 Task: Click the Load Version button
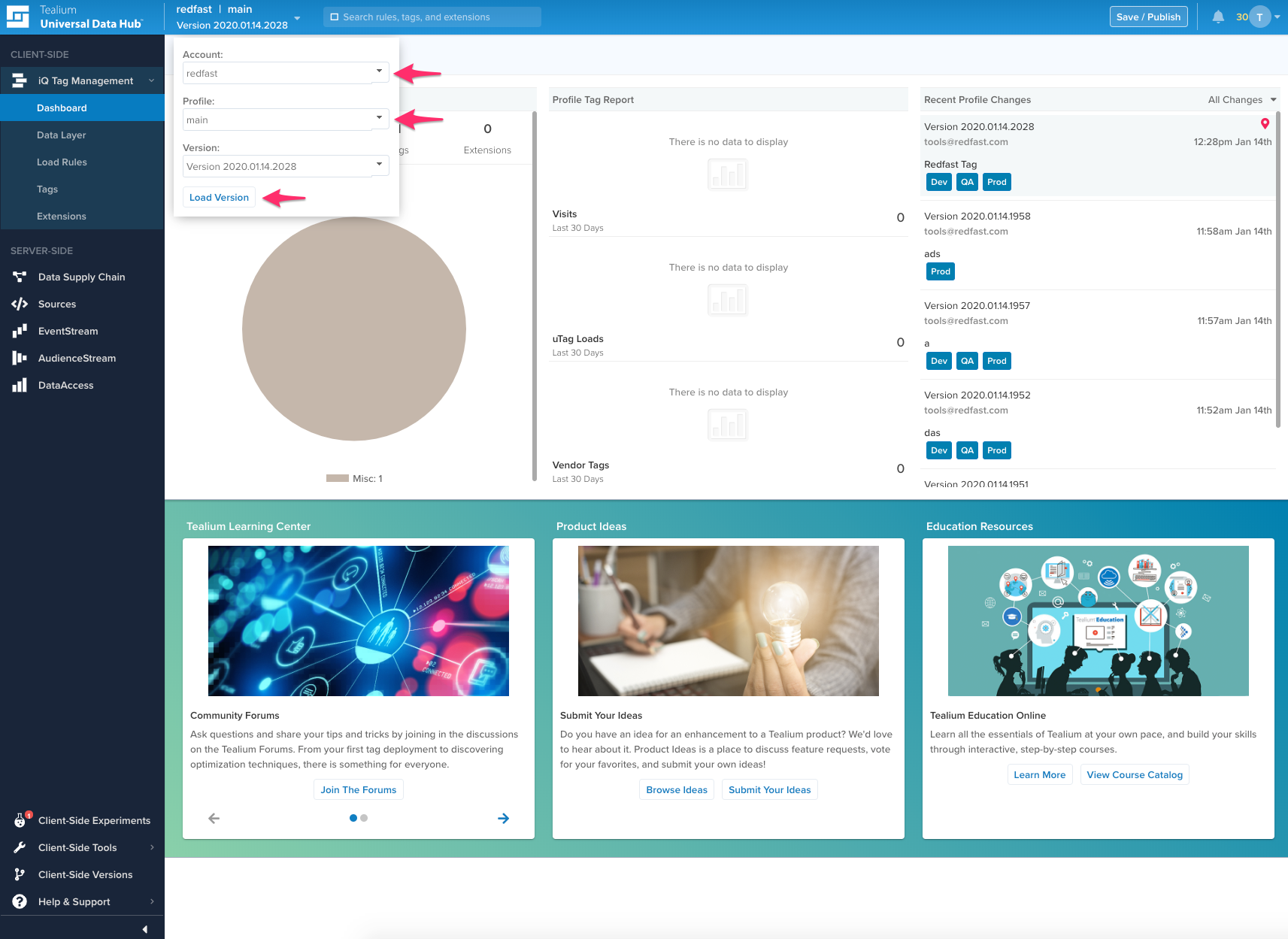click(219, 197)
